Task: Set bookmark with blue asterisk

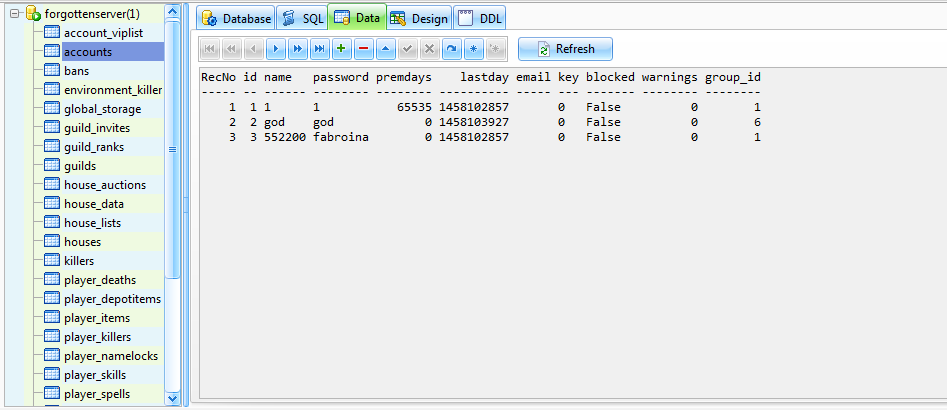Action: [474, 49]
